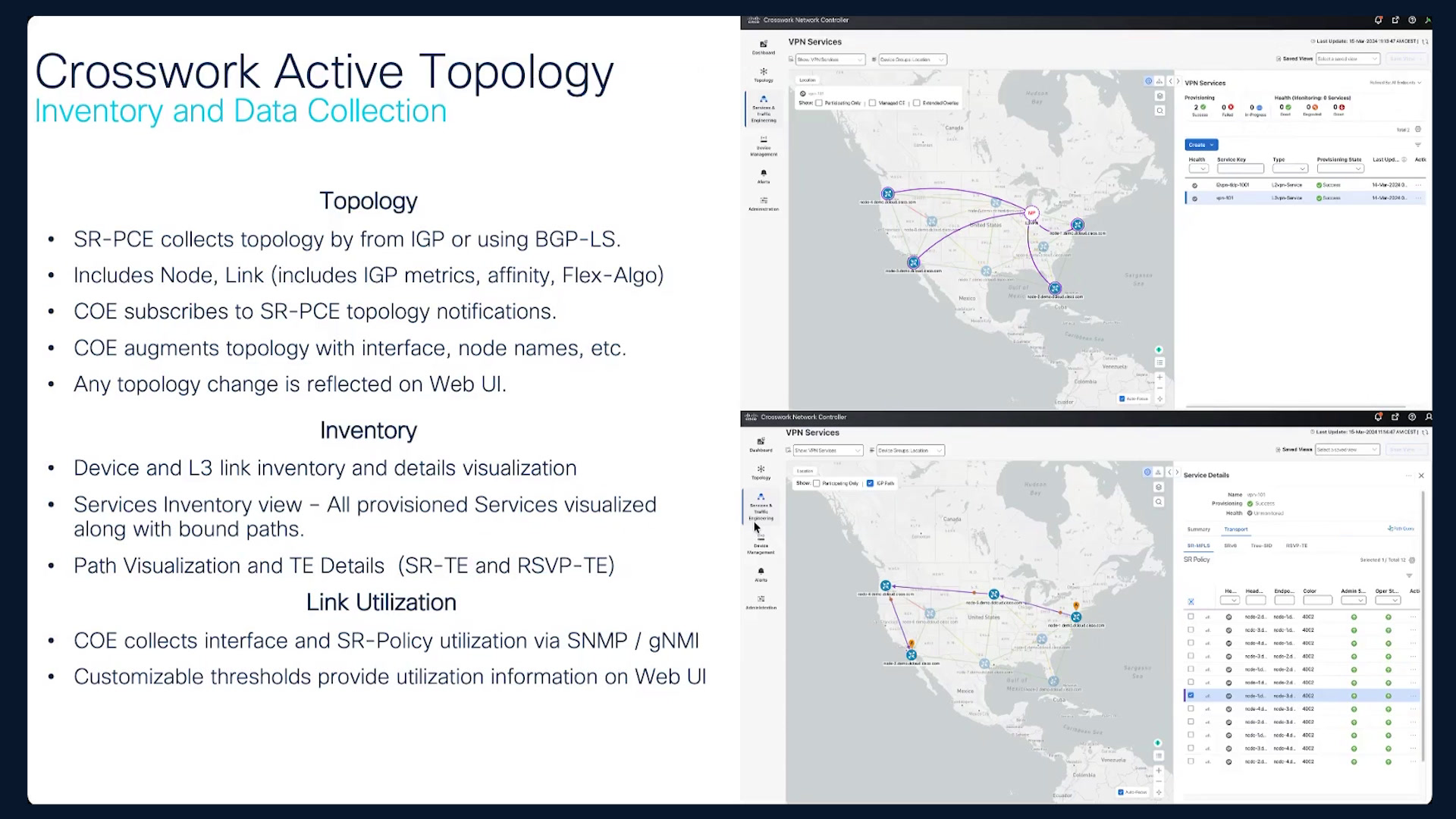Select the vpn-101 service row
The image size is (1456, 819).
point(1304,198)
